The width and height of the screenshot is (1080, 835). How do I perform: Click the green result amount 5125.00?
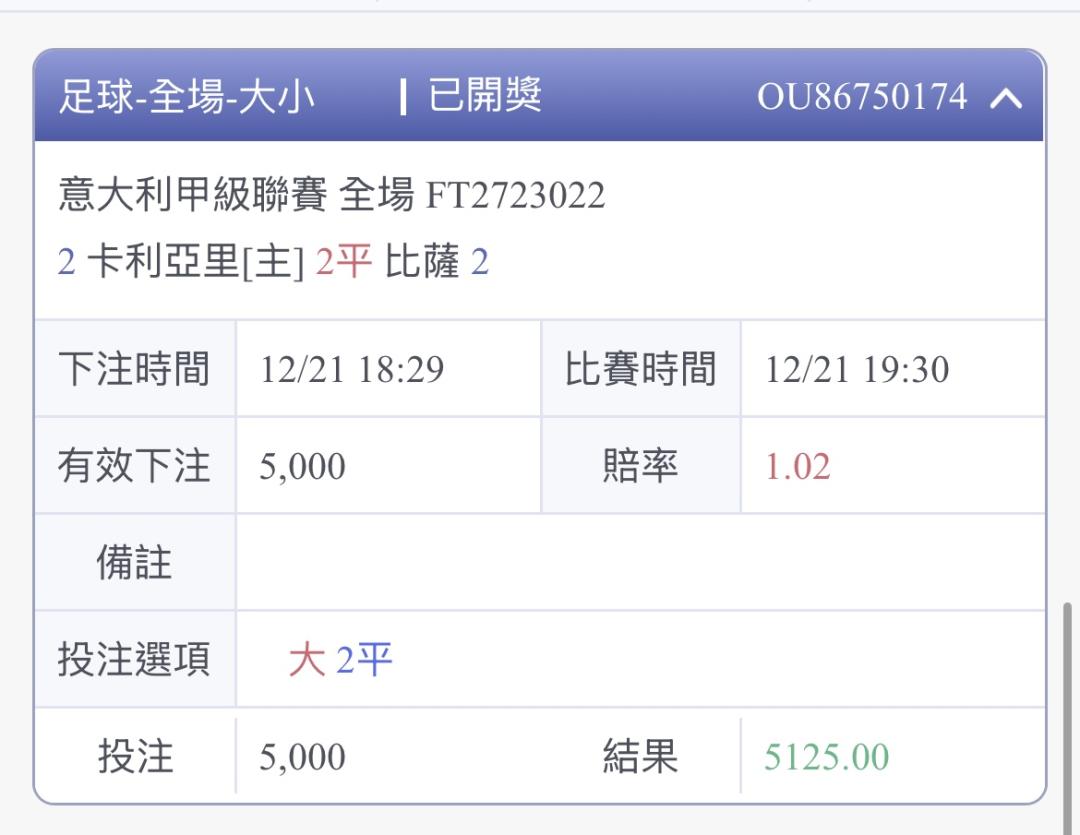pos(826,757)
